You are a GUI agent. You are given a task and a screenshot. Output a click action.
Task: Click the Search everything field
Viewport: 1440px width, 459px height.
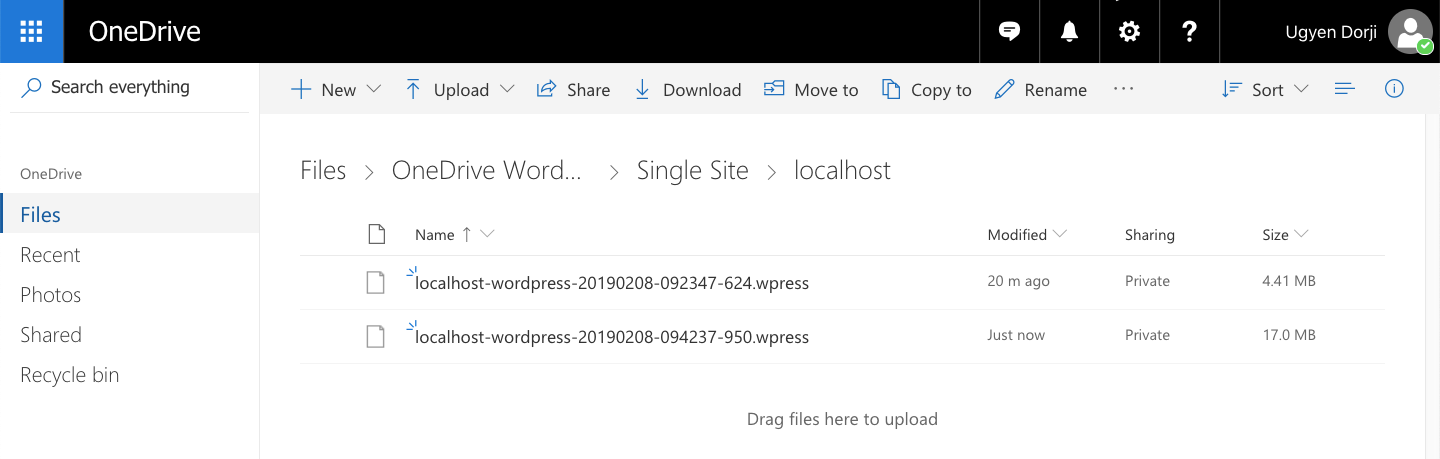pyautogui.click(x=135, y=87)
